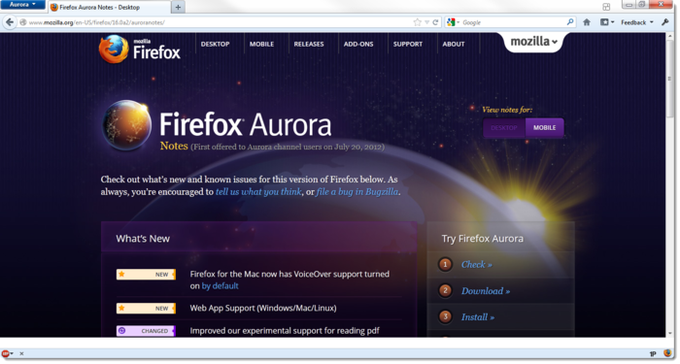
Task: Open the 'by default' link
Action: 220,286
